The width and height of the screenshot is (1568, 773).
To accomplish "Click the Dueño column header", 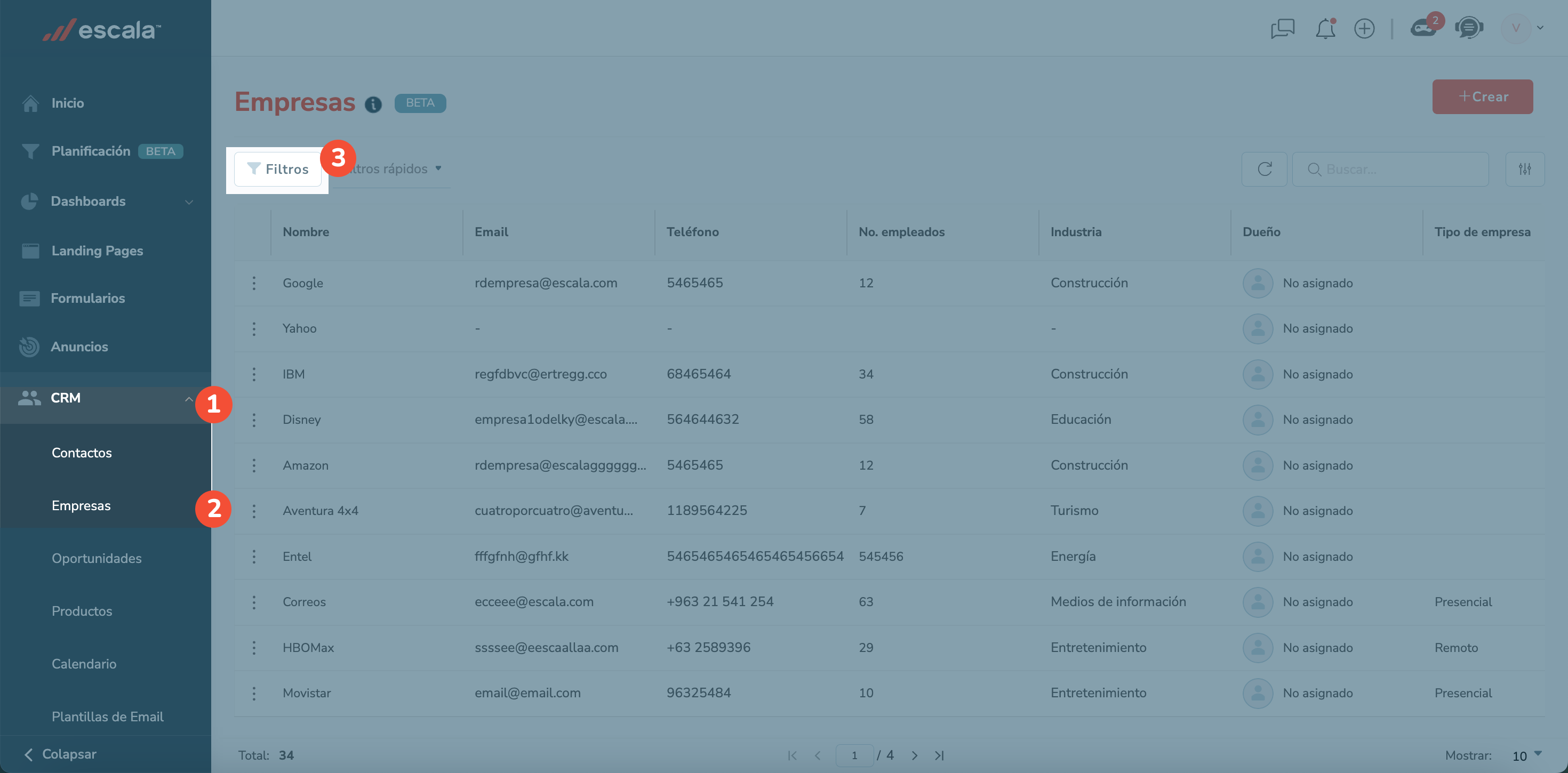I will click(1261, 232).
